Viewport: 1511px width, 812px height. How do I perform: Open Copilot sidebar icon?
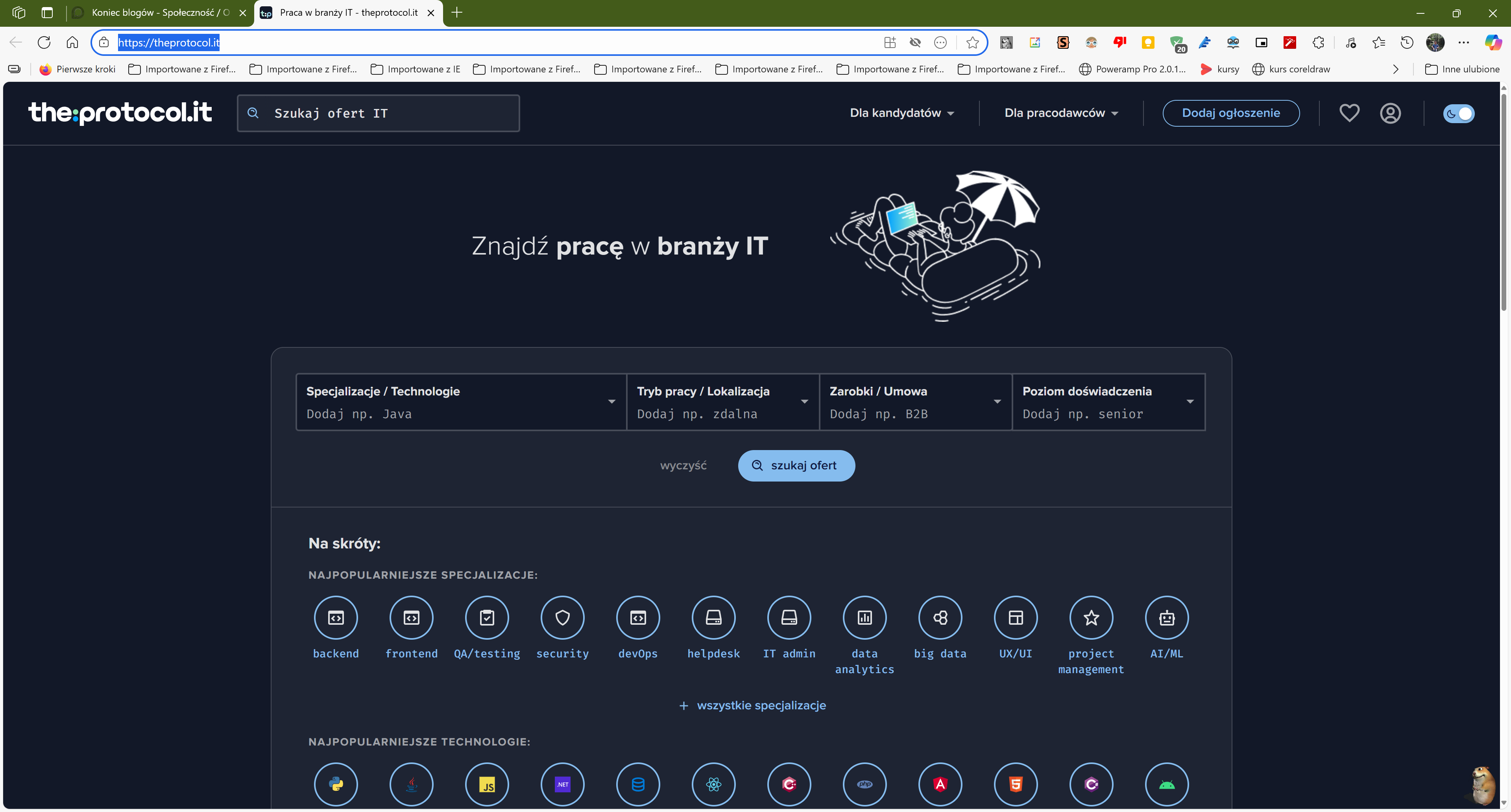(x=1493, y=42)
